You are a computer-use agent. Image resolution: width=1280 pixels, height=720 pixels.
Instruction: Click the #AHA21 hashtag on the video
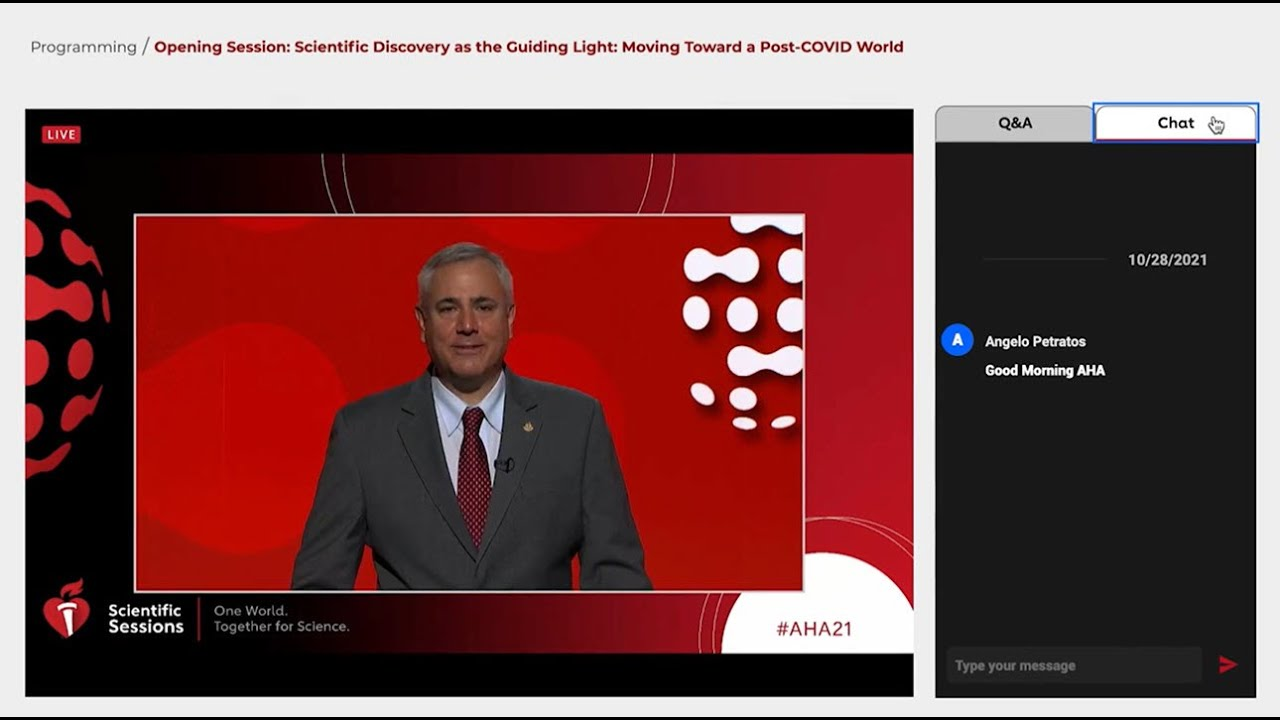click(x=814, y=629)
